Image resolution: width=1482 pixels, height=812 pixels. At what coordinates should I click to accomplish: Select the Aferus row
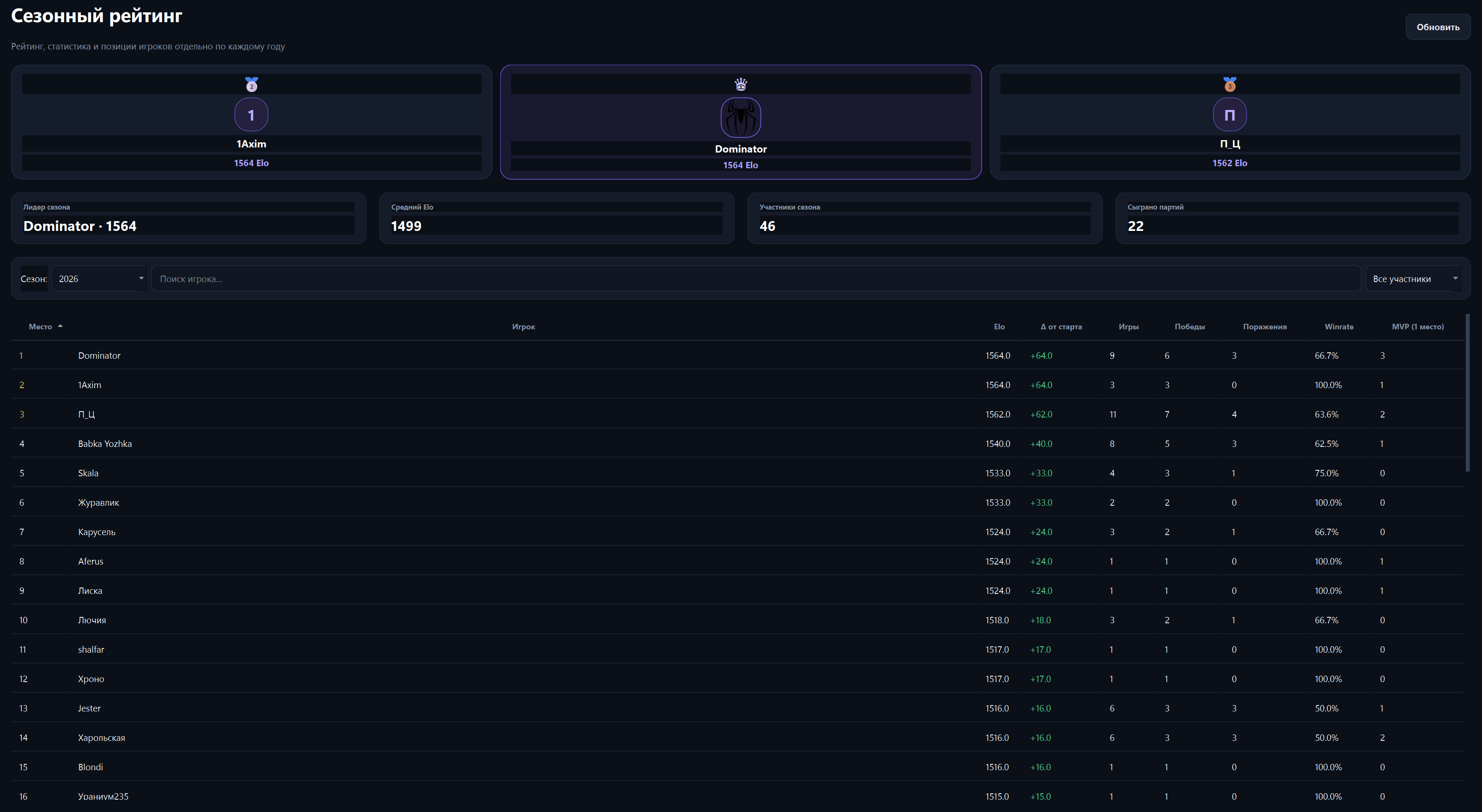[738, 561]
